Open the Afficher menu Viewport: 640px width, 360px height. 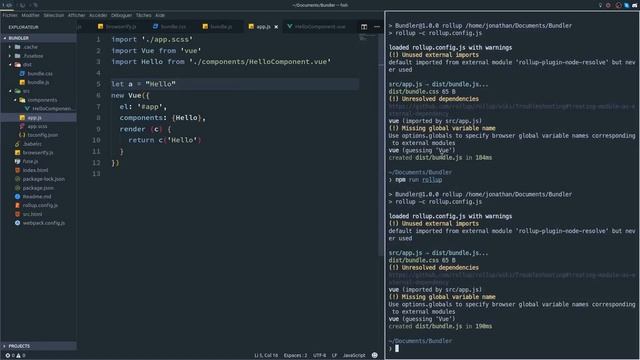click(x=76, y=15)
